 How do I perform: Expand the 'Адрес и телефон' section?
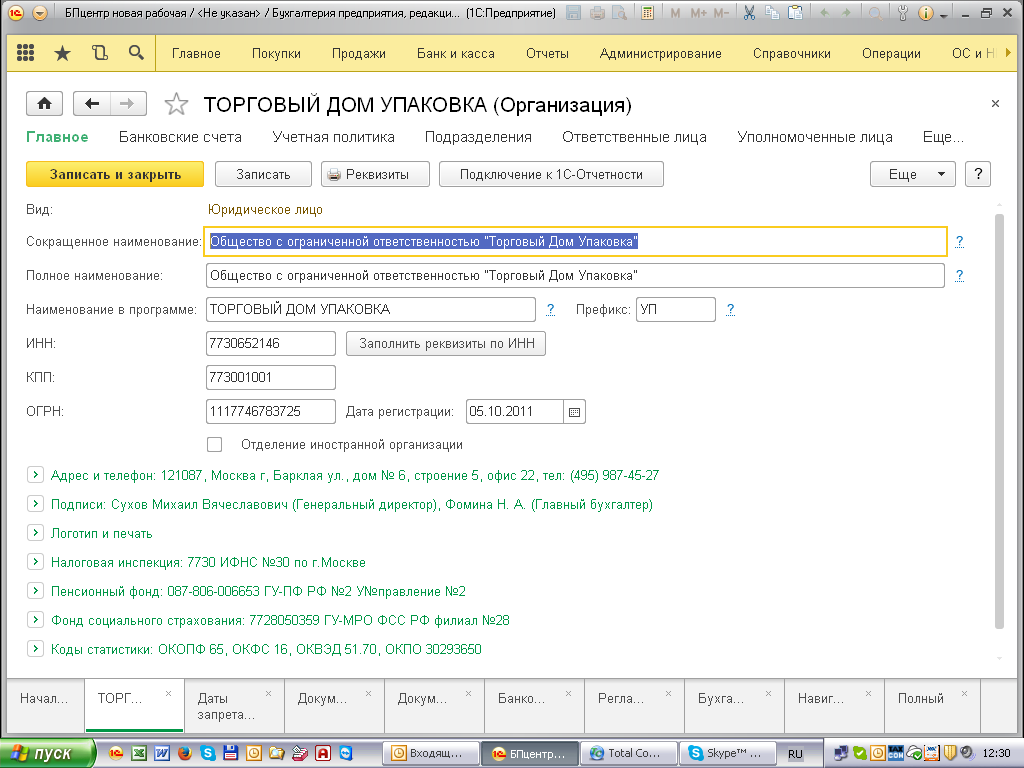click(x=35, y=476)
